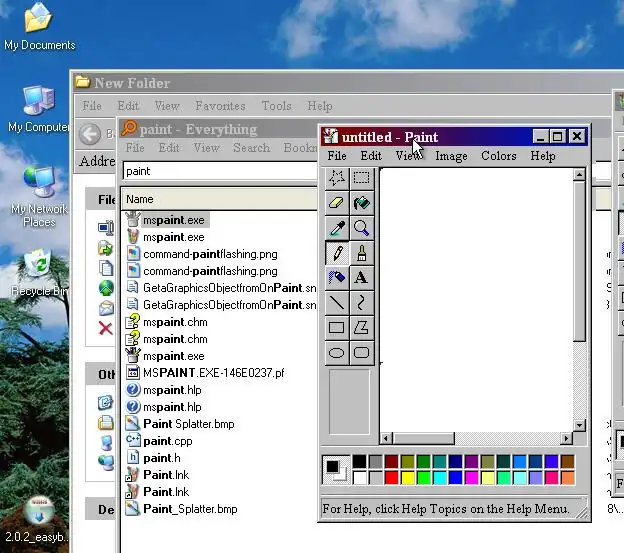The image size is (624, 553).
Task: Click the Paint vertical scrollbar down arrow
Action: coord(579,425)
